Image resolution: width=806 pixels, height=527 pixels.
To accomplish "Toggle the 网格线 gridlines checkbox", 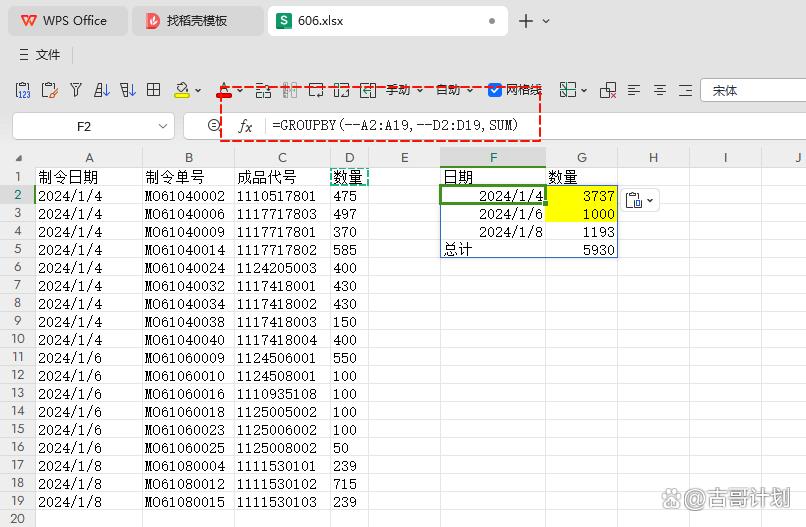I will (495, 90).
